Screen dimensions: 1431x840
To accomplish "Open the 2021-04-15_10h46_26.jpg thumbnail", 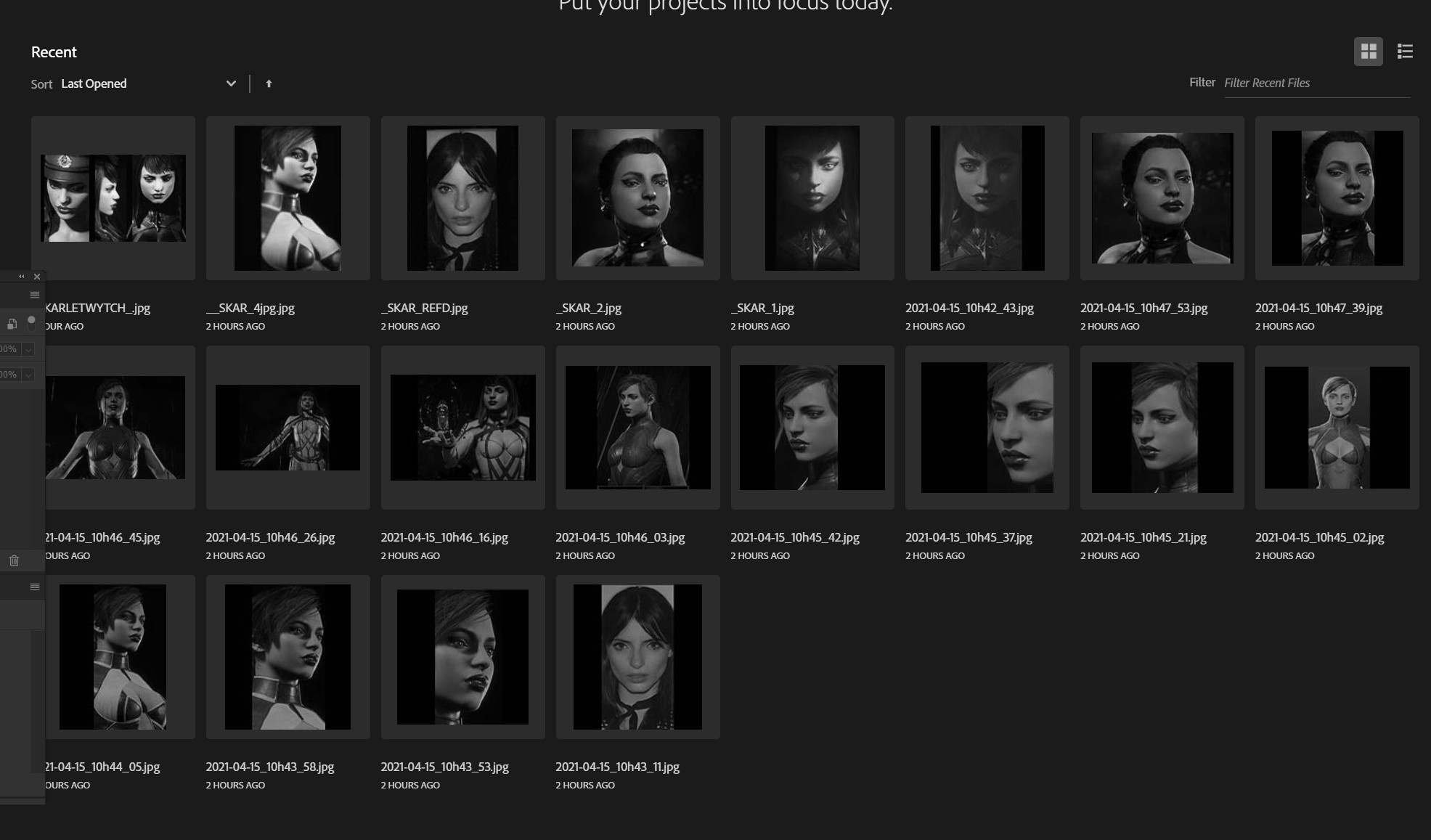I will click(288, 428).
